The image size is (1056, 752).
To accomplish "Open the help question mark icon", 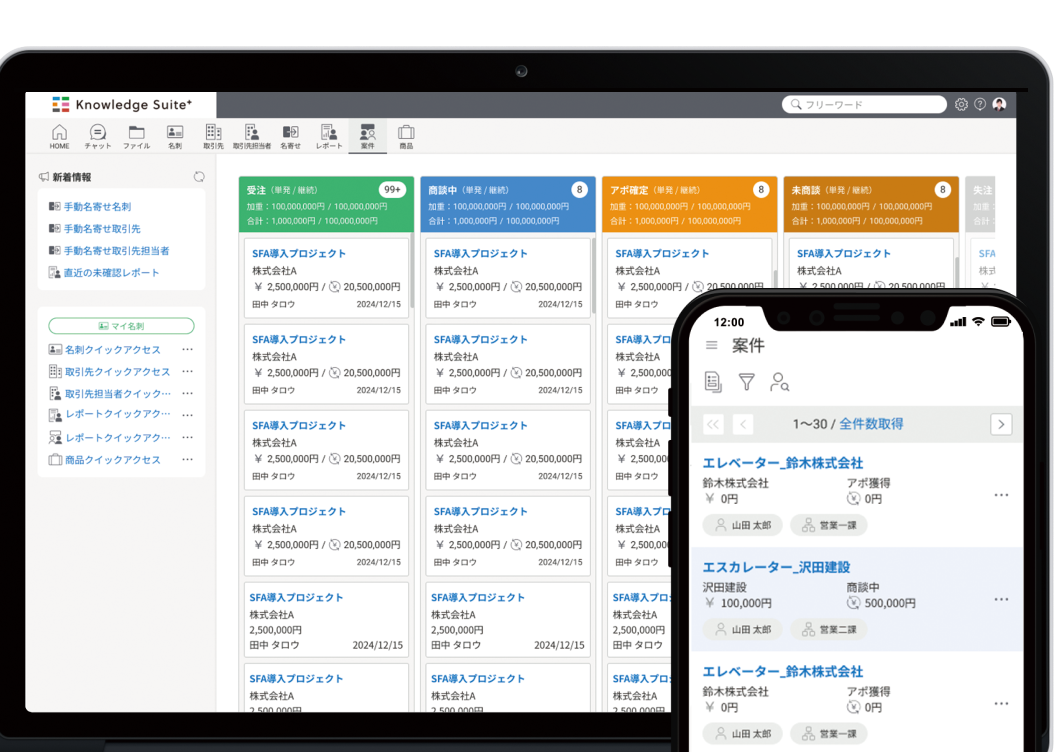I will tap(980, 104).
